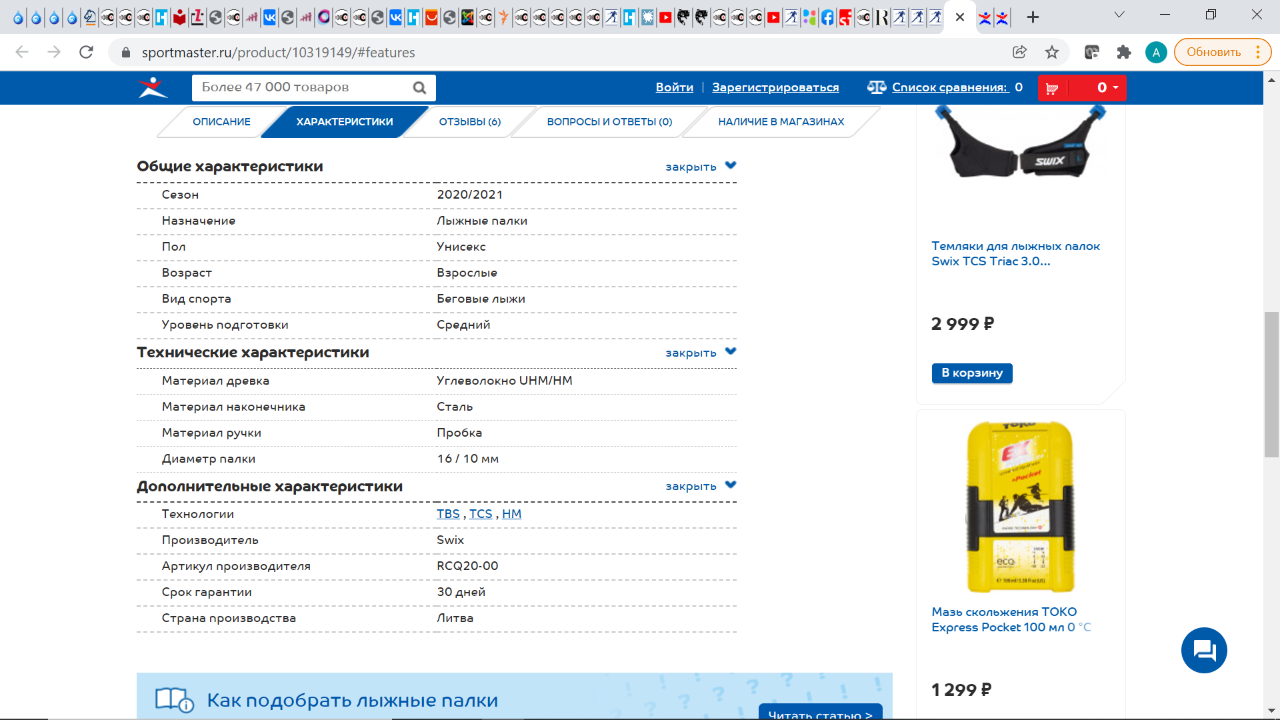Viewport: 1280px width, 720px height.
Task: Open the shopping cart icon
Action: point(1052,88)
